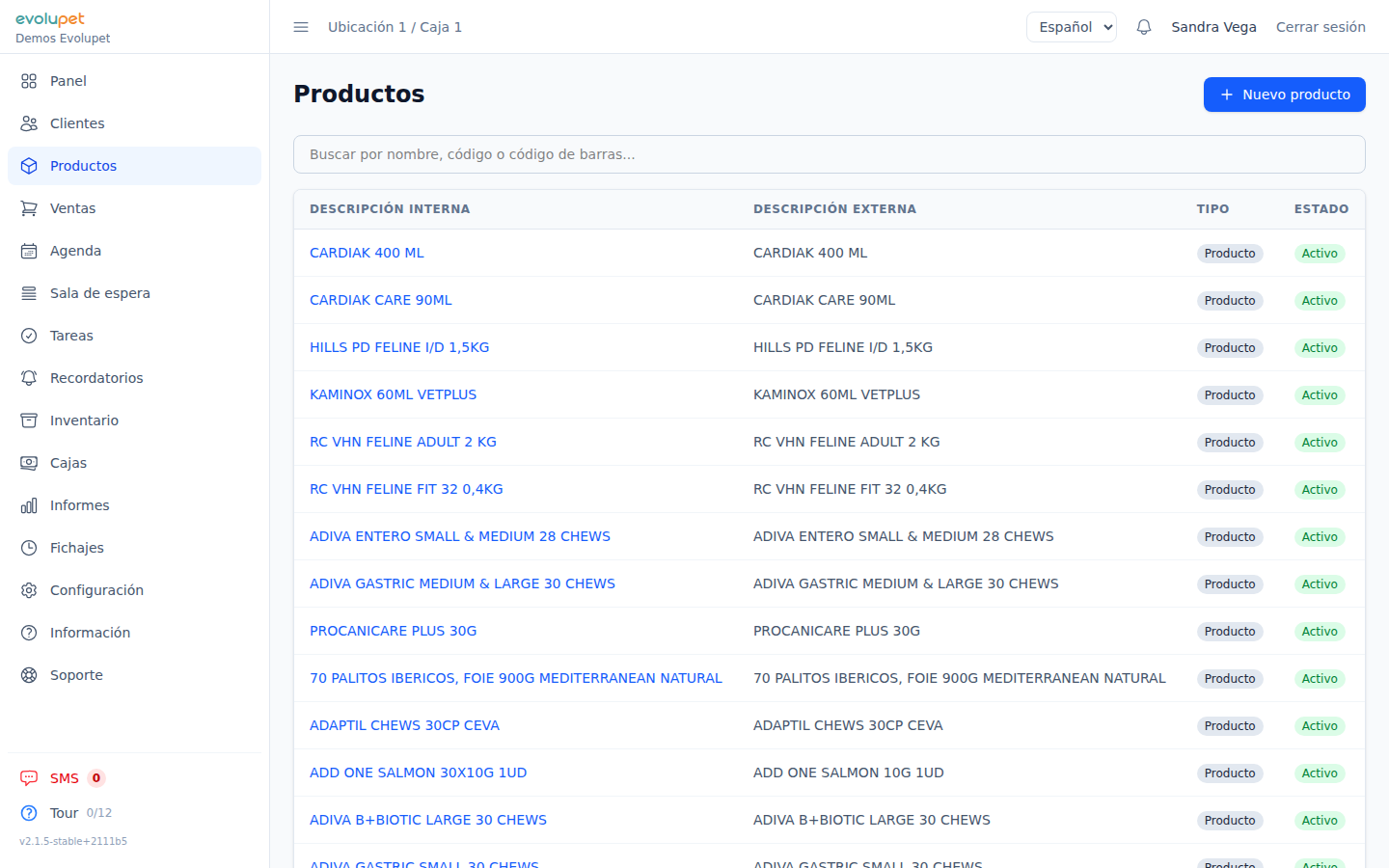1389x868 pixels.
Task: Click the Fichajes clock icon
Action: (x=29, y=548)
